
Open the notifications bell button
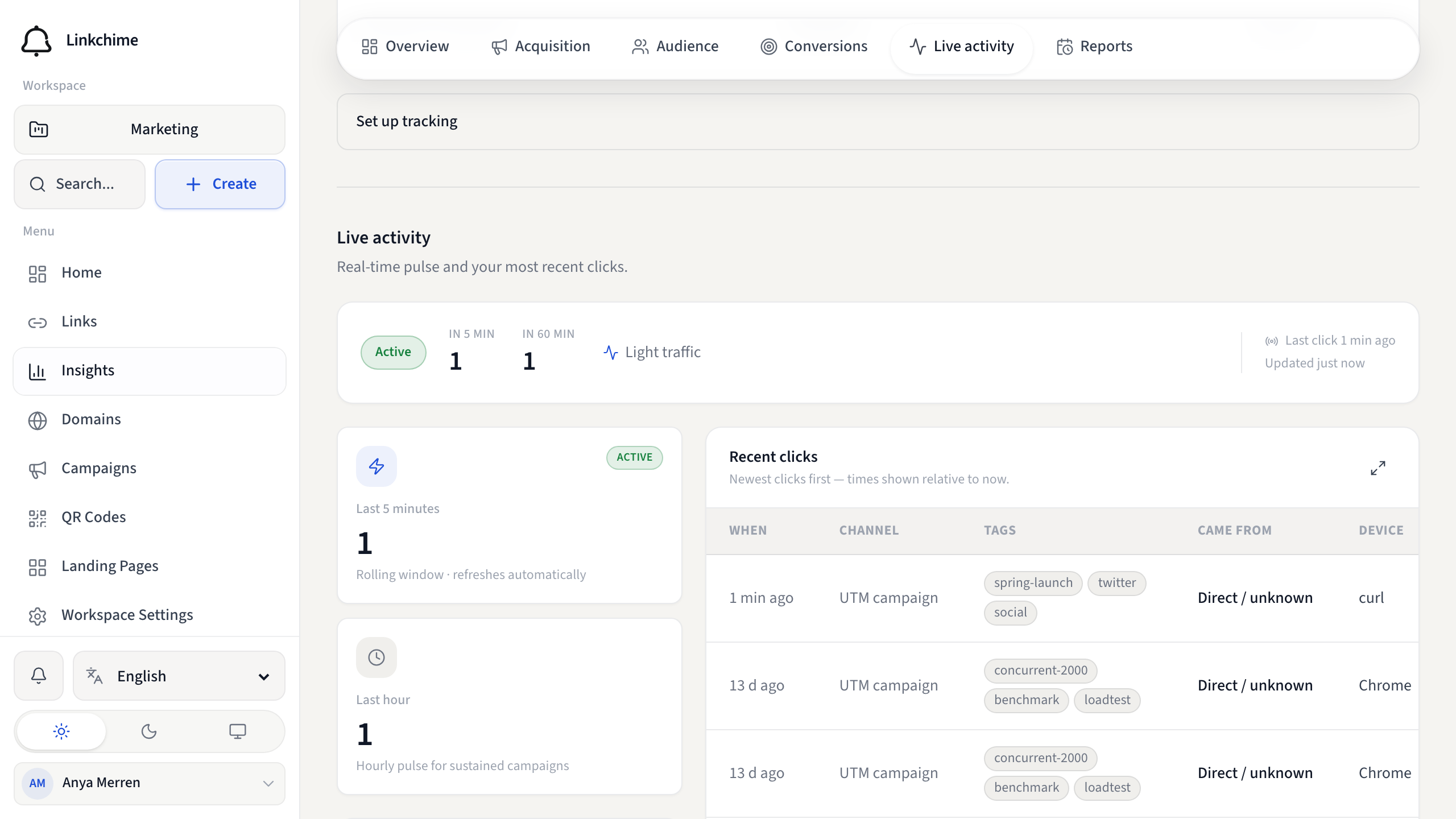39,676
